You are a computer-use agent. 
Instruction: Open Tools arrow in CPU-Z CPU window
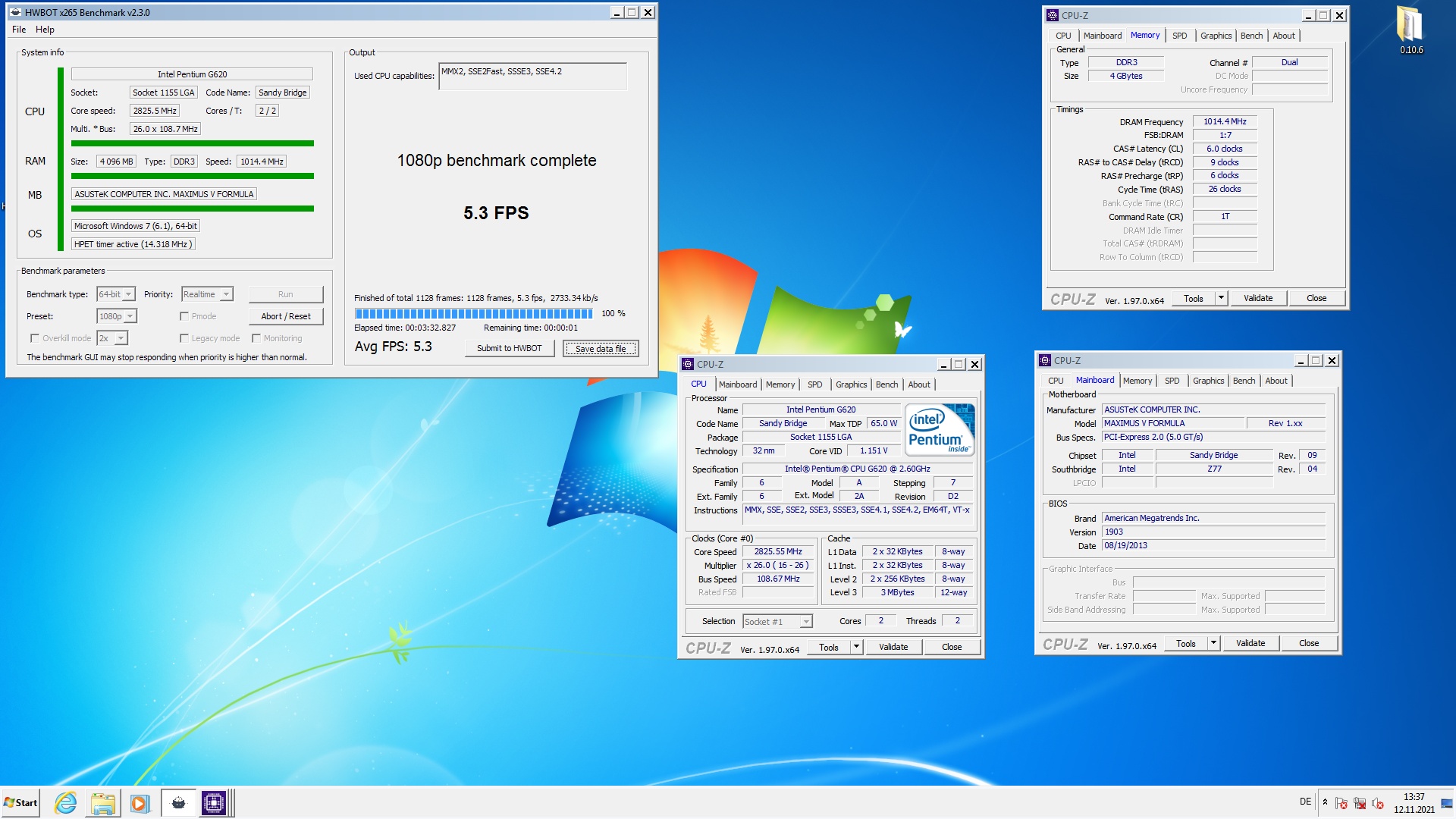click(x=856, y=647)
